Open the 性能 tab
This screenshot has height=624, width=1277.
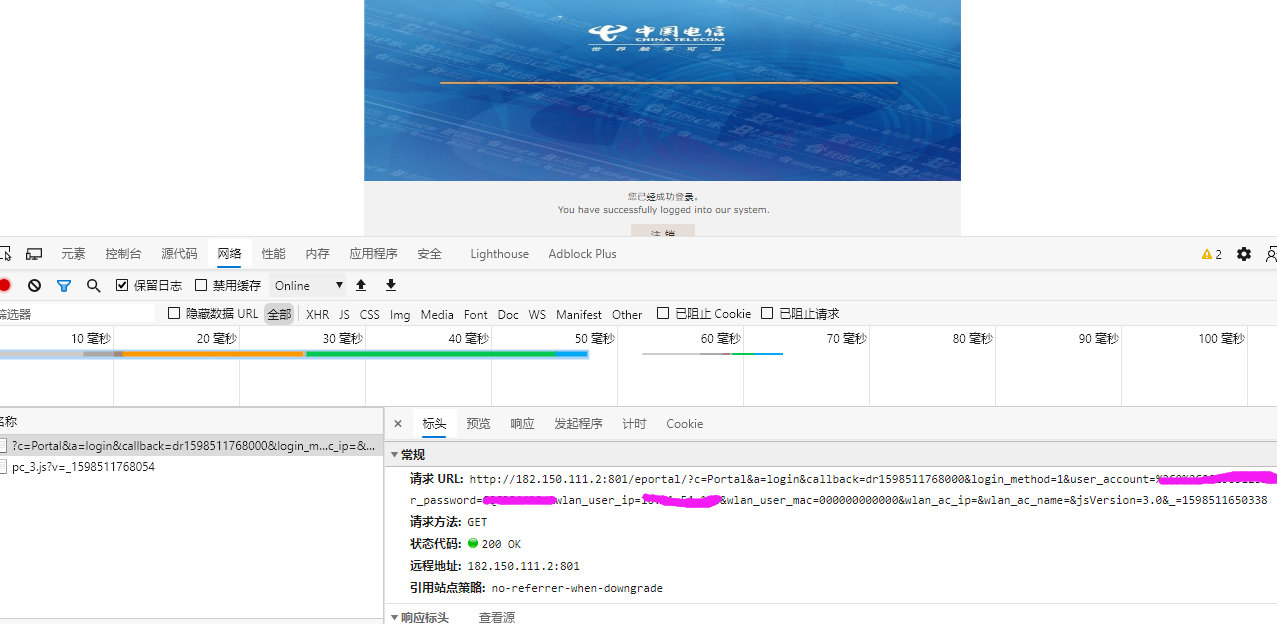(x=273, y=254)
